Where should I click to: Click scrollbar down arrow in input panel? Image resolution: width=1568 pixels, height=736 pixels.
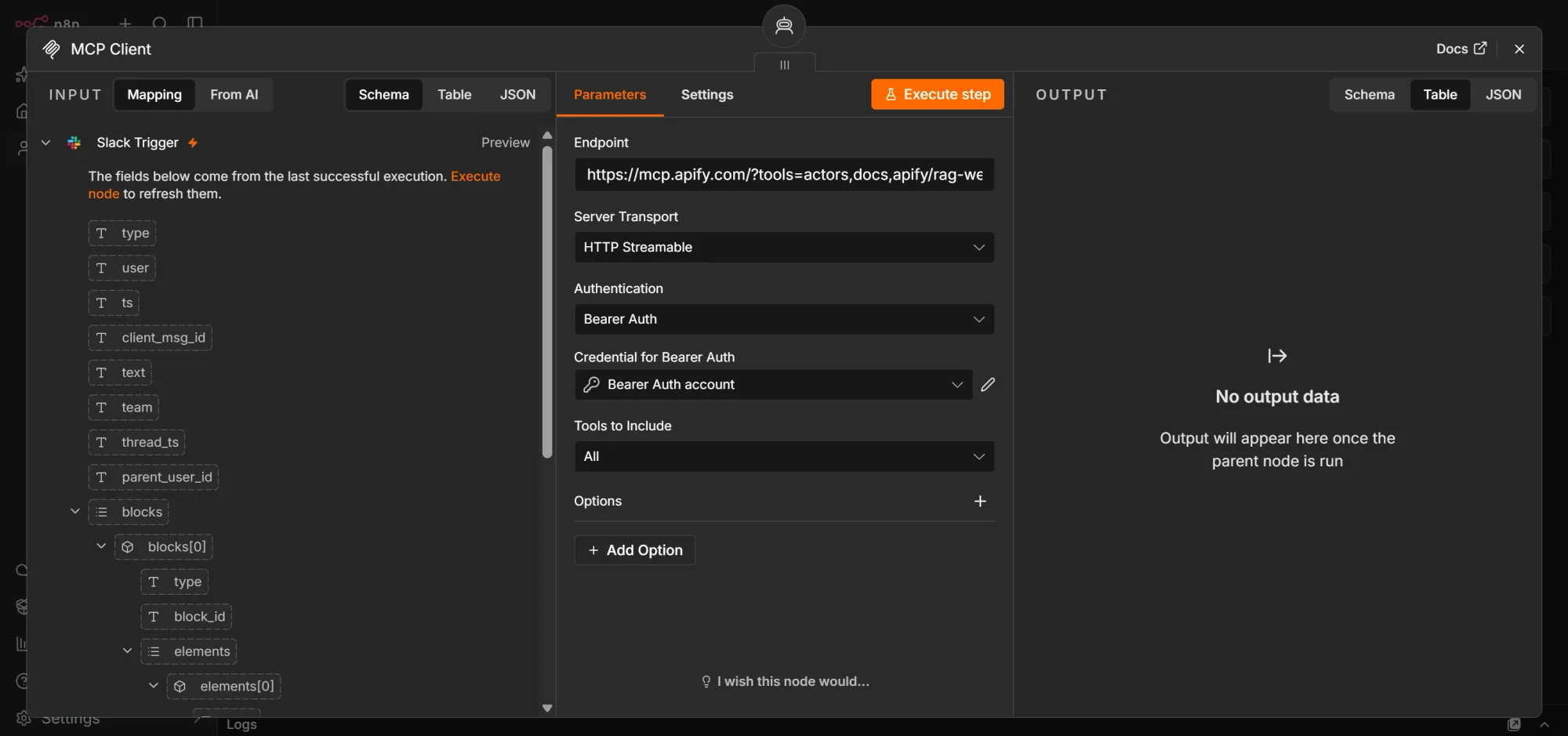tap(547, 708)
